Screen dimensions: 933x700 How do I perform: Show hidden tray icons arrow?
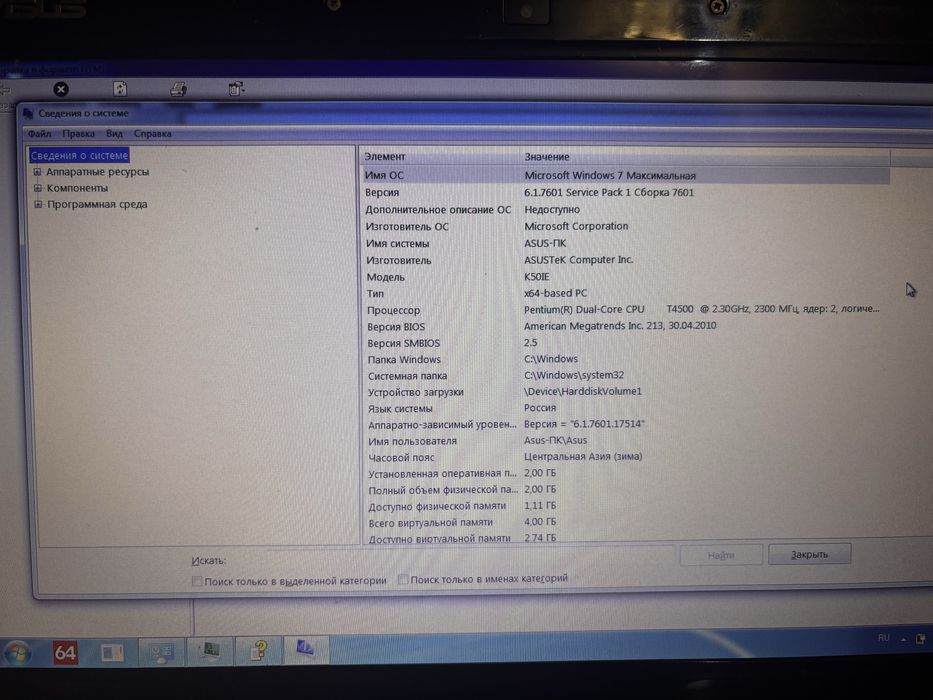(903, 639)
